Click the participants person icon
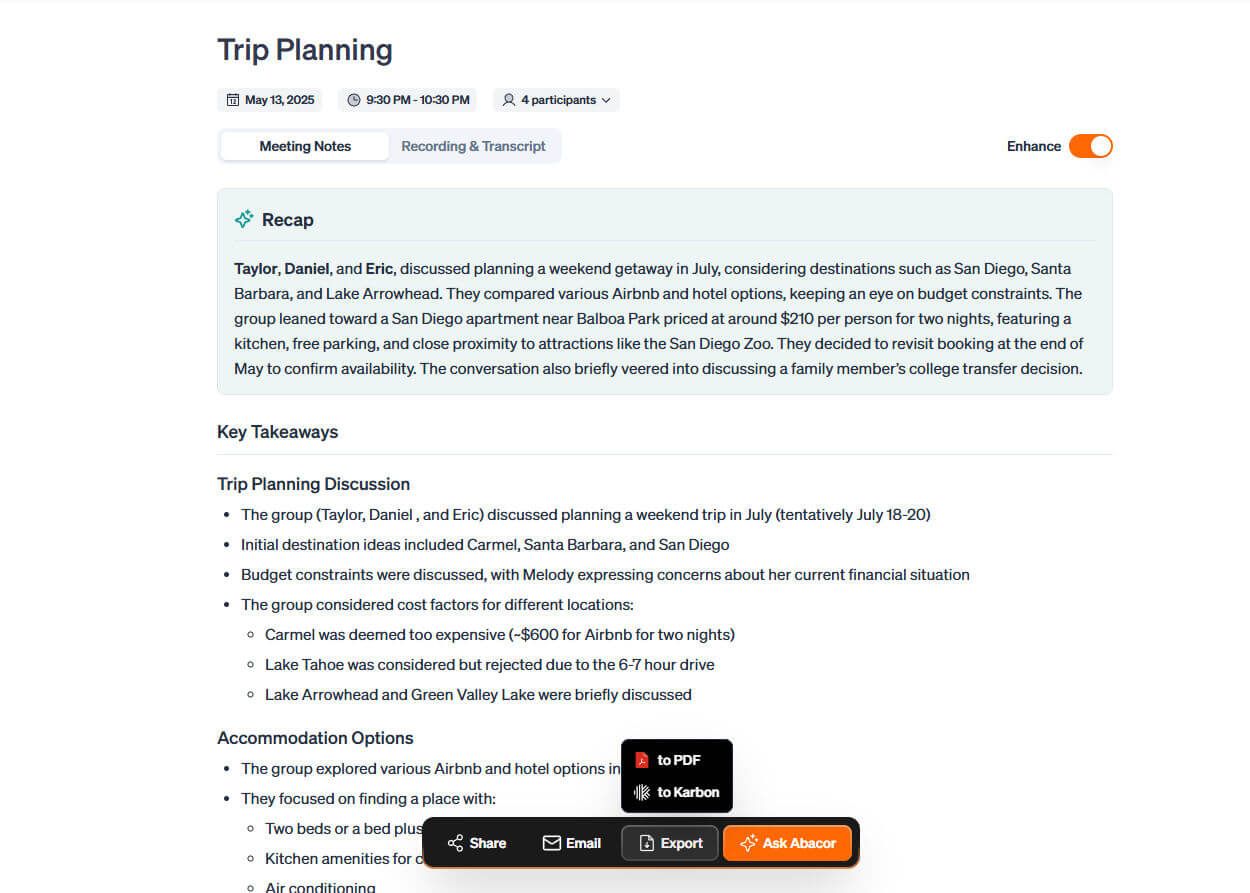Viewport: 1250px width, 893px height. point(509,100)
